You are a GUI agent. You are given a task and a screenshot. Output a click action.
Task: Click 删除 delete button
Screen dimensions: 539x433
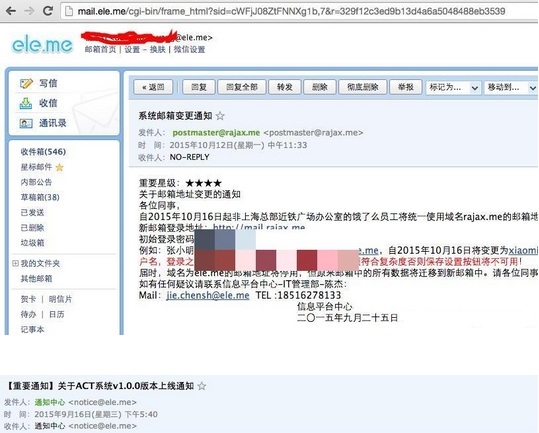pos(320,87)
